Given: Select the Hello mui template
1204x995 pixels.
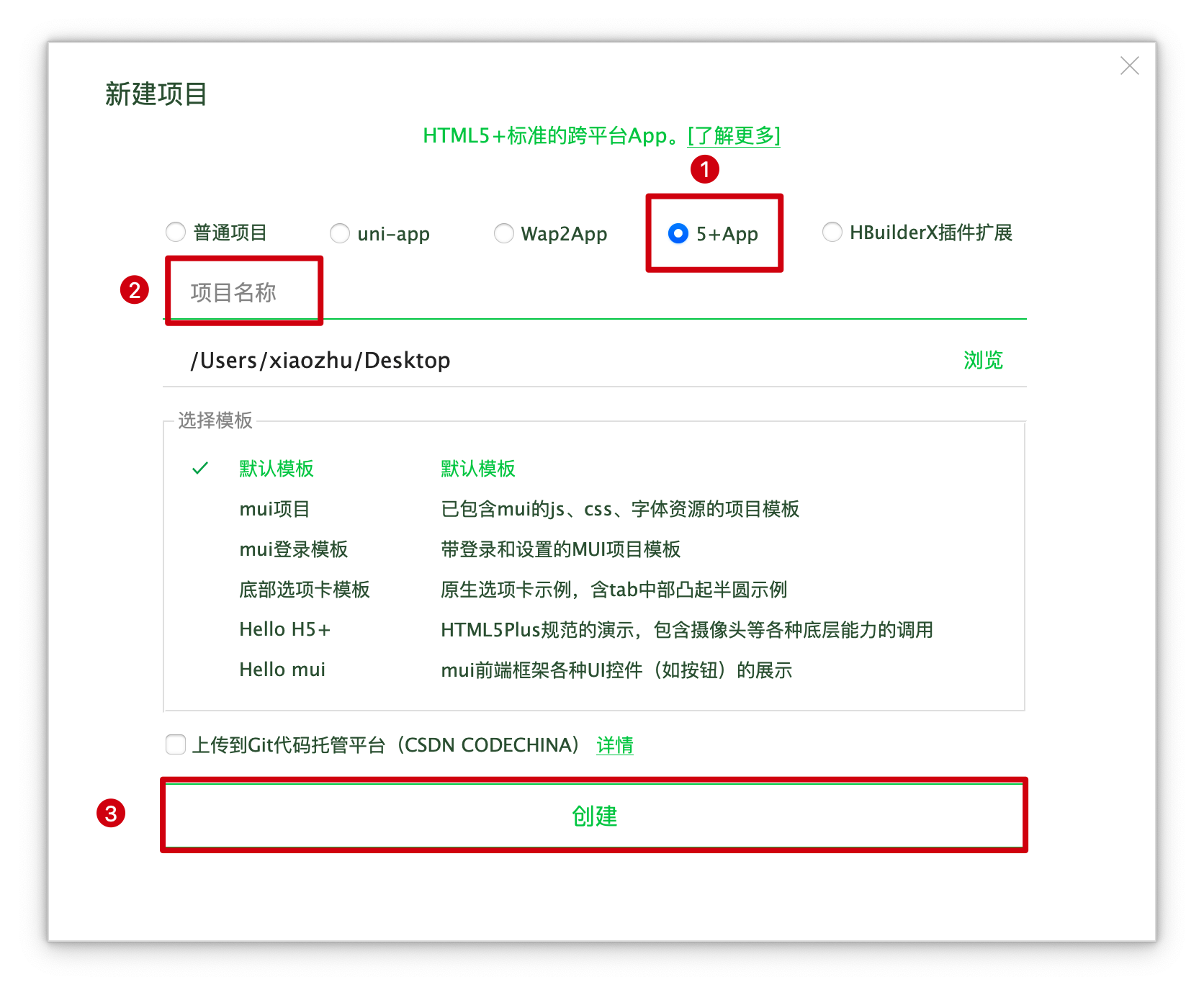Looking at the screenshot, I should pos(282,669).
